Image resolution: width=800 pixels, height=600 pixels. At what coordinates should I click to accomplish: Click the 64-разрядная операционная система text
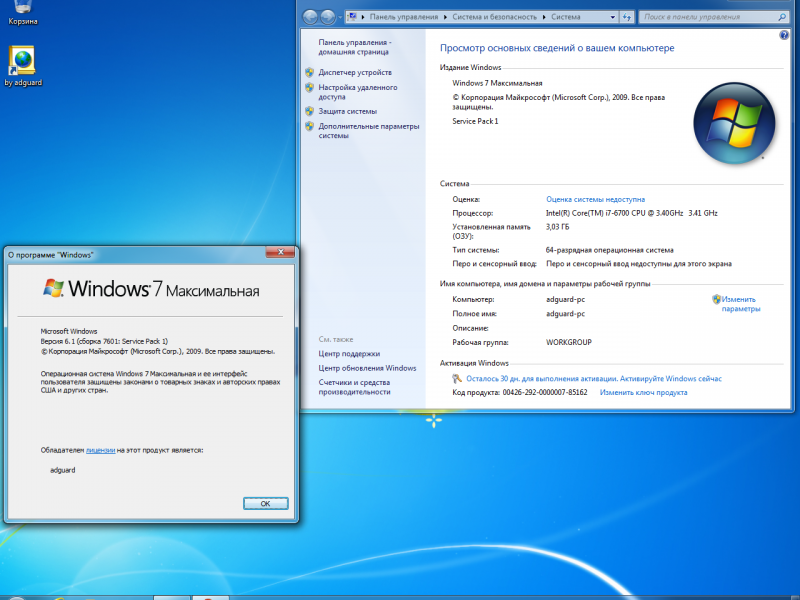[x=609, y=250]
